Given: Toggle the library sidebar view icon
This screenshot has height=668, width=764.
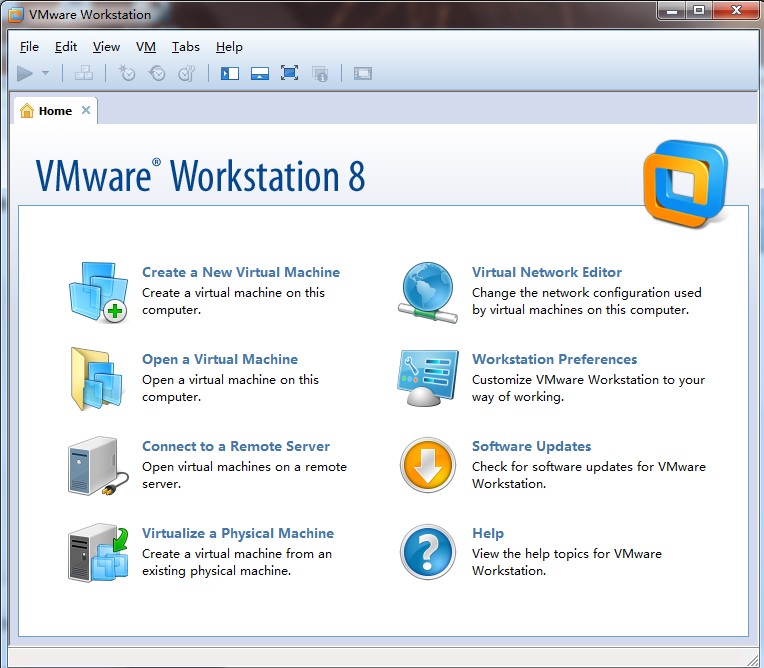Looking at the screenshot, I should point(229,74).
